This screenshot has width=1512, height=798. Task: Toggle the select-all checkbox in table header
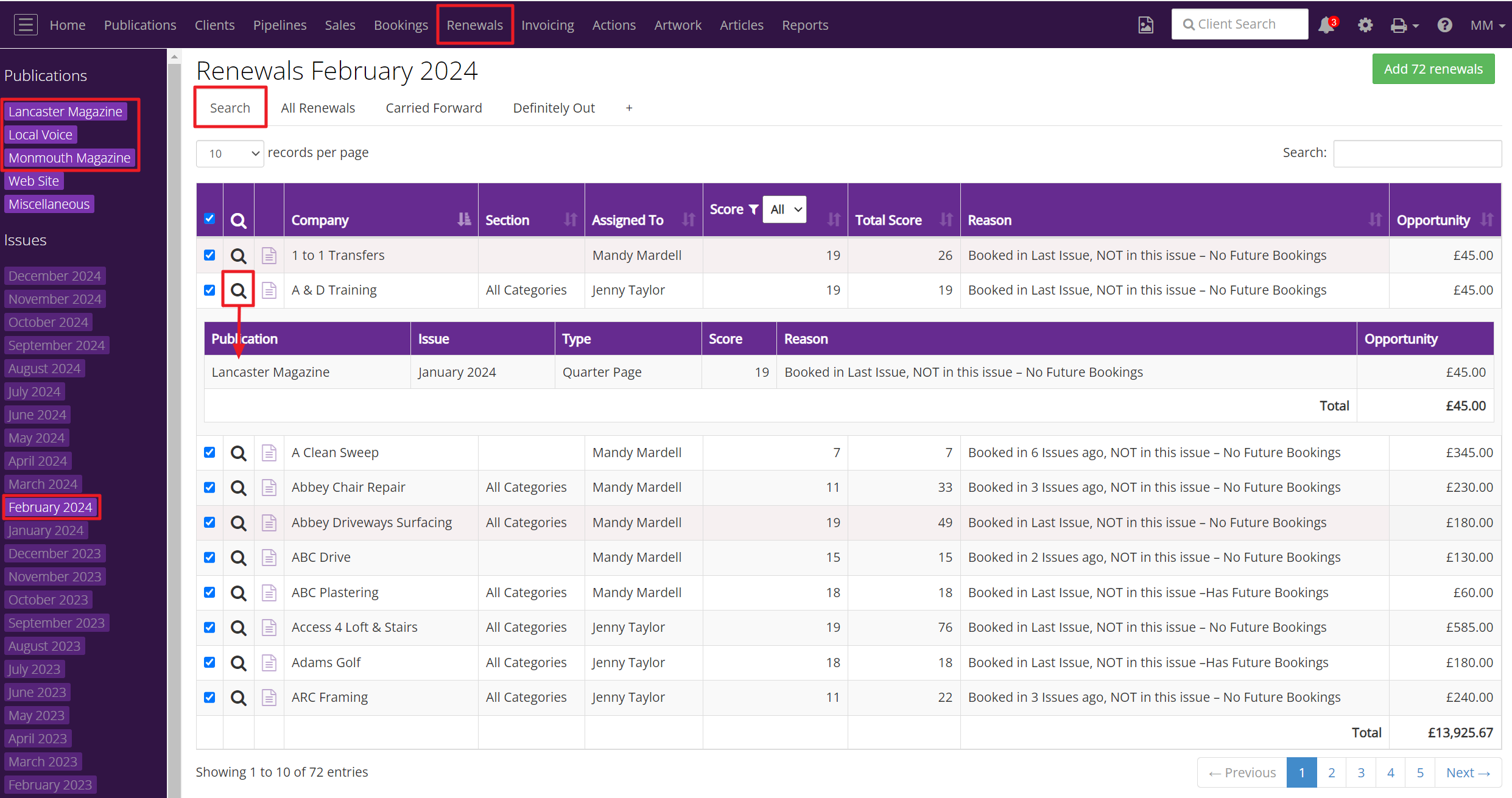tap(209, 219)
